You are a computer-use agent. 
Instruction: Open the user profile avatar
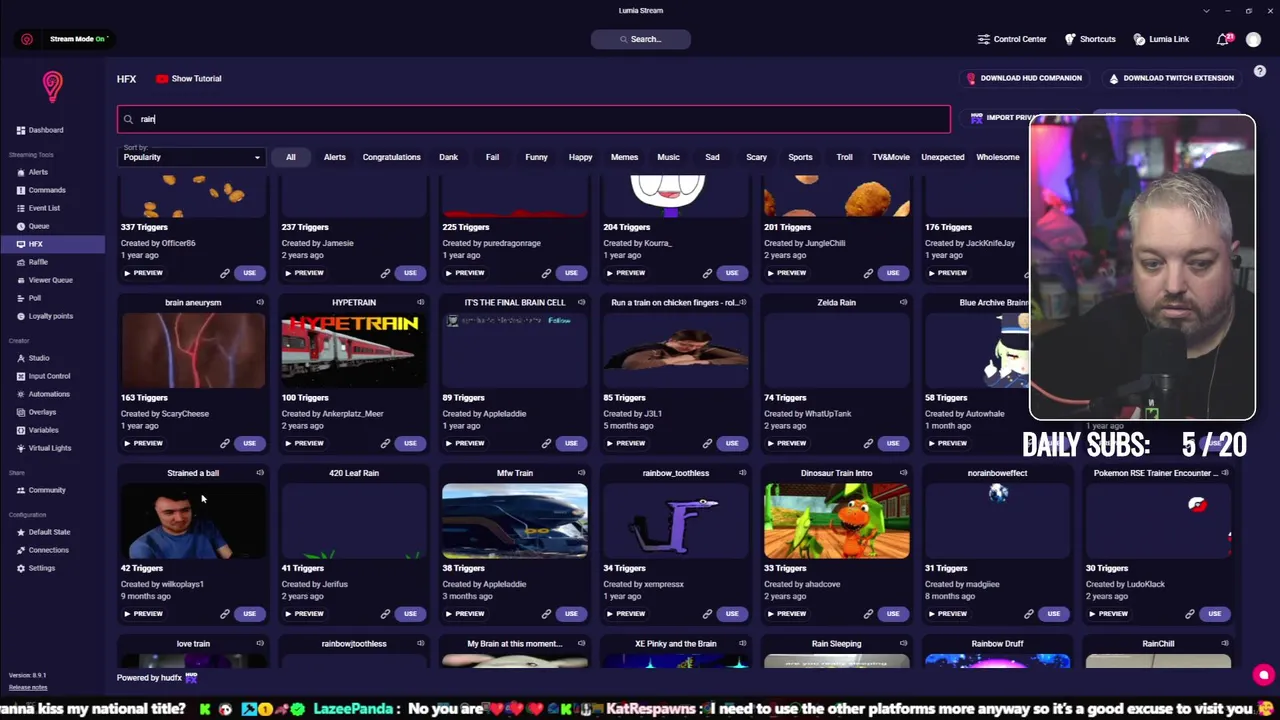(x=1254, y=39)
